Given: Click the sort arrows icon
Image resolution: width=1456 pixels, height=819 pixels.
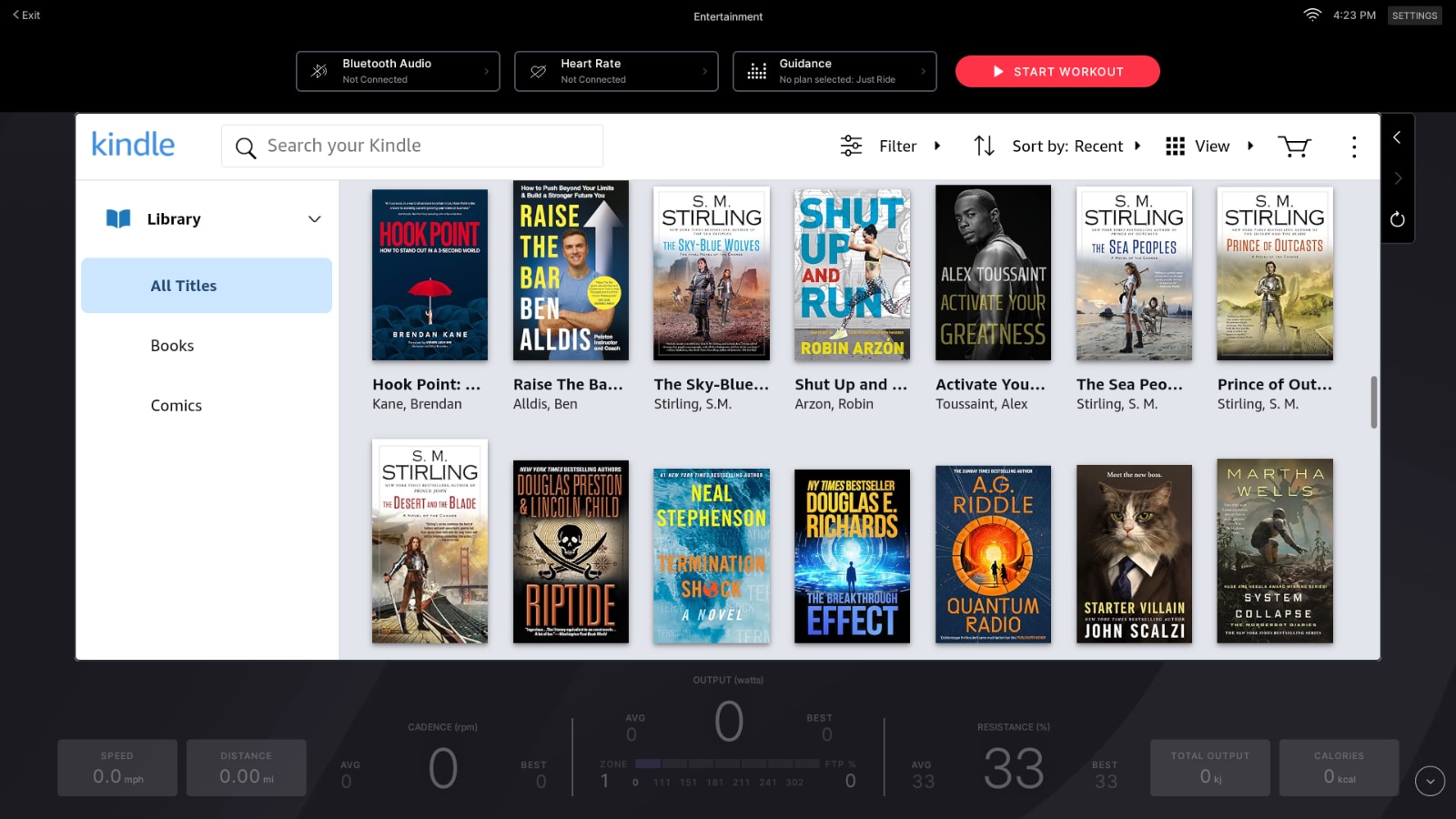Looking at the screenshot, I should coord(984,146).
